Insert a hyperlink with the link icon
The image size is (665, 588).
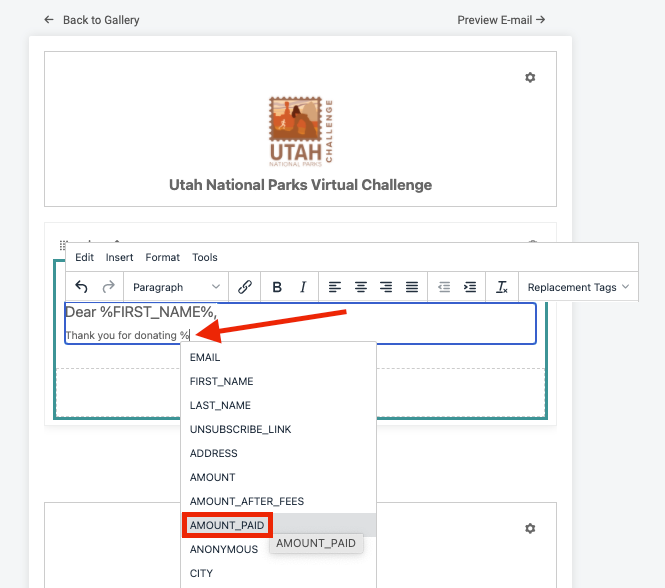click(245, 287)
